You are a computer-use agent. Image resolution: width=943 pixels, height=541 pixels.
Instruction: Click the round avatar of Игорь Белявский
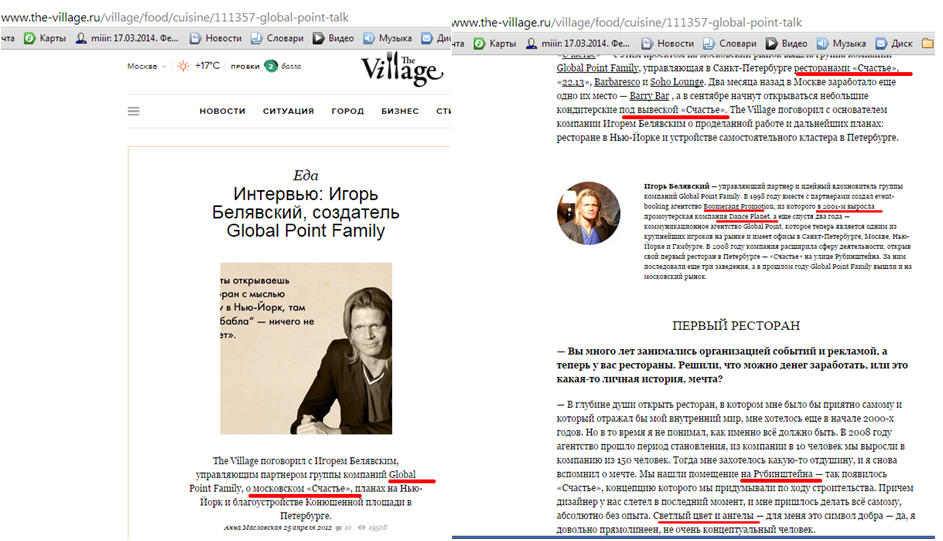(588, 213)
